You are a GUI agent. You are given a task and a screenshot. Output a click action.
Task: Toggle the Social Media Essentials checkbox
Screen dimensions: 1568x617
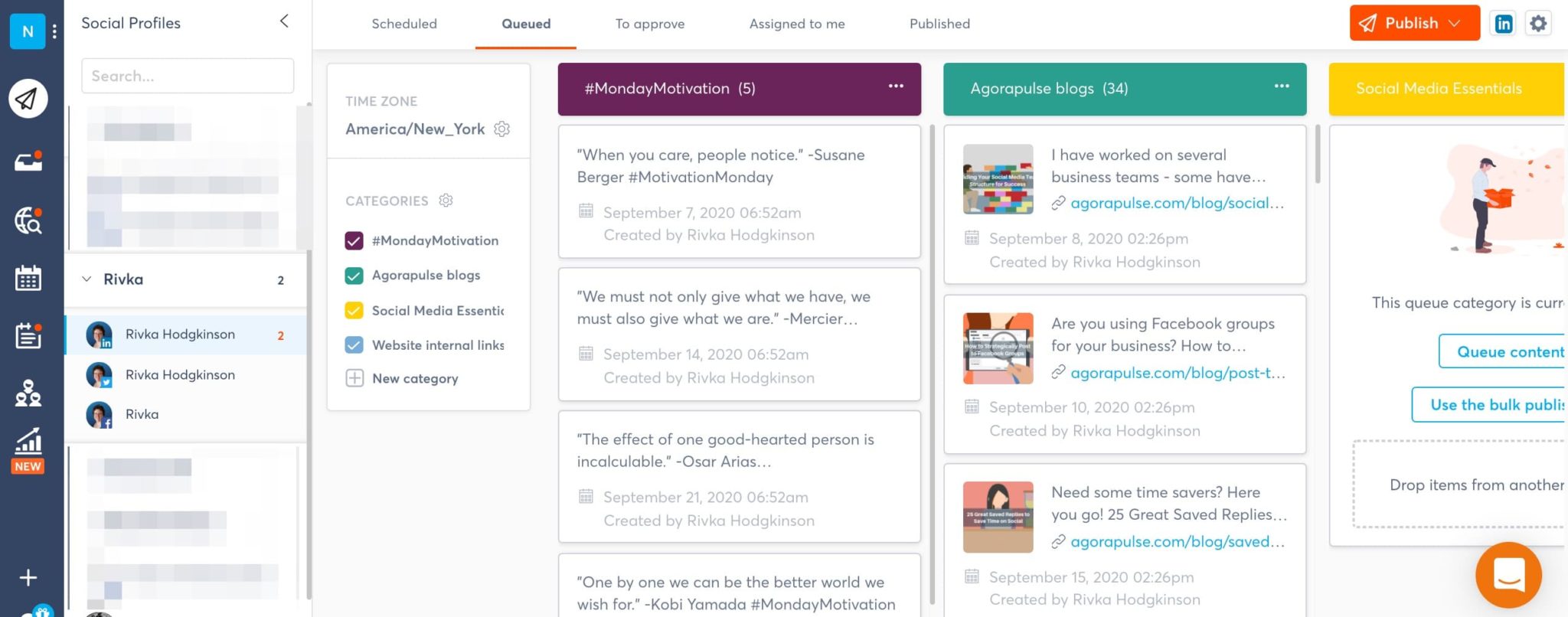click(354, 310)
